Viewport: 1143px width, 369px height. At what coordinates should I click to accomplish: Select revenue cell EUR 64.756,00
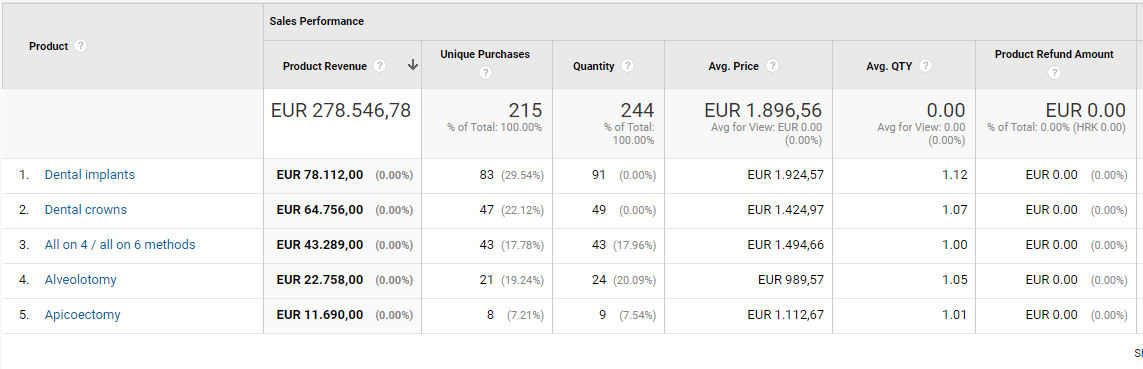320,210
